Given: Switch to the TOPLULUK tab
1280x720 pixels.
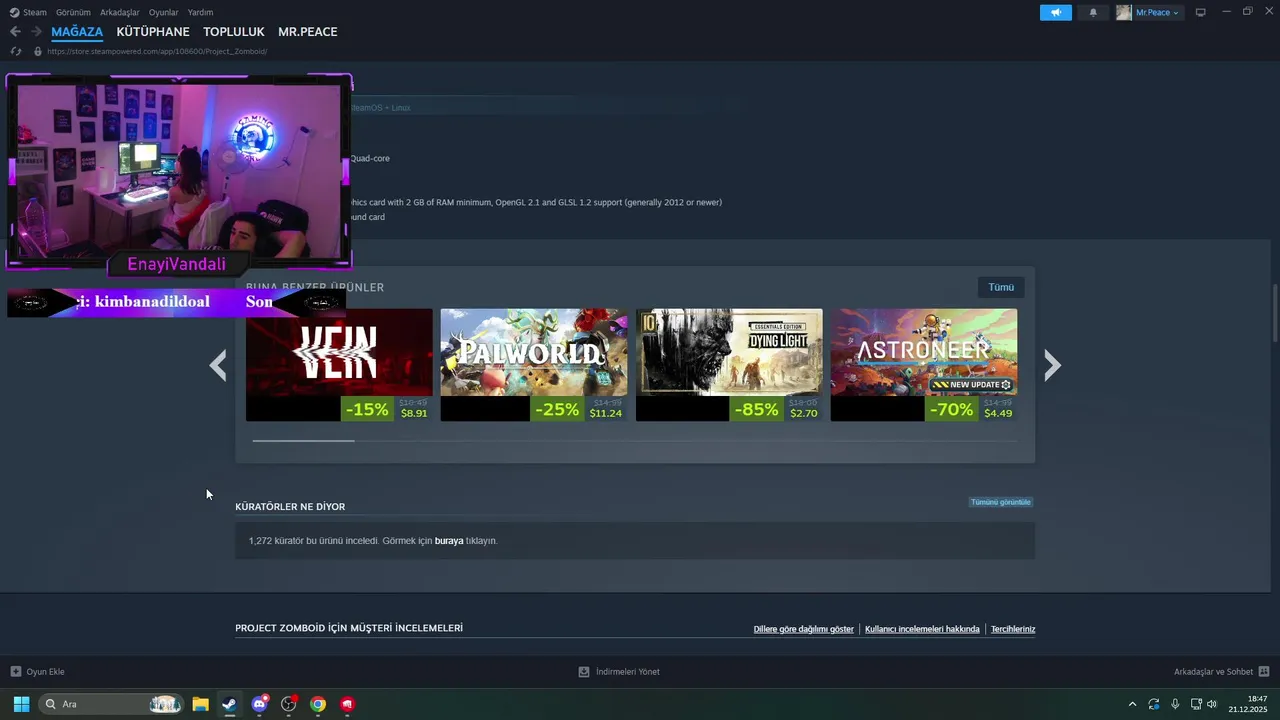Looking at the screenshot, I should point(234,32).
